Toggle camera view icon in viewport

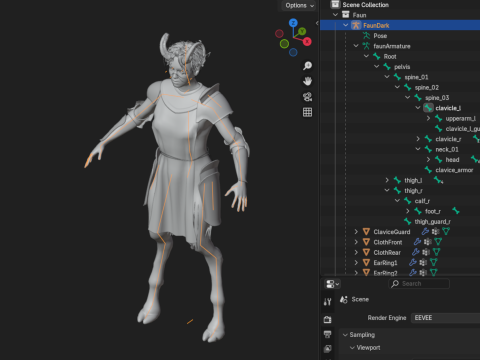(x=307, y=97)
